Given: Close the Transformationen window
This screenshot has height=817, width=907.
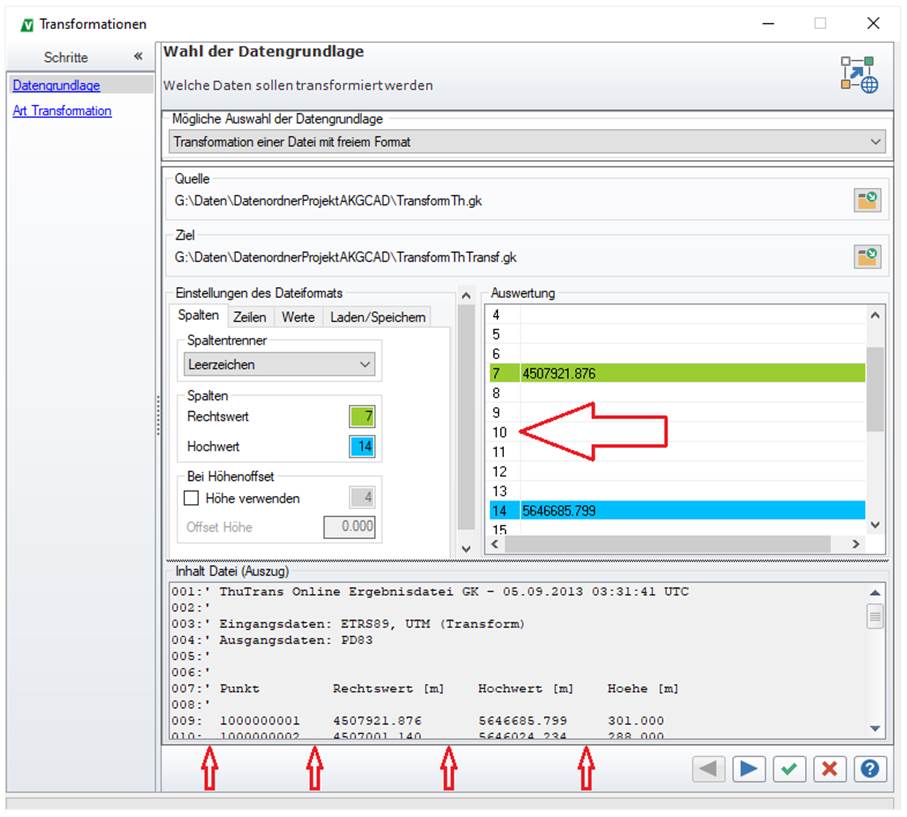Looking at the screenshot, I should (873, 23).
